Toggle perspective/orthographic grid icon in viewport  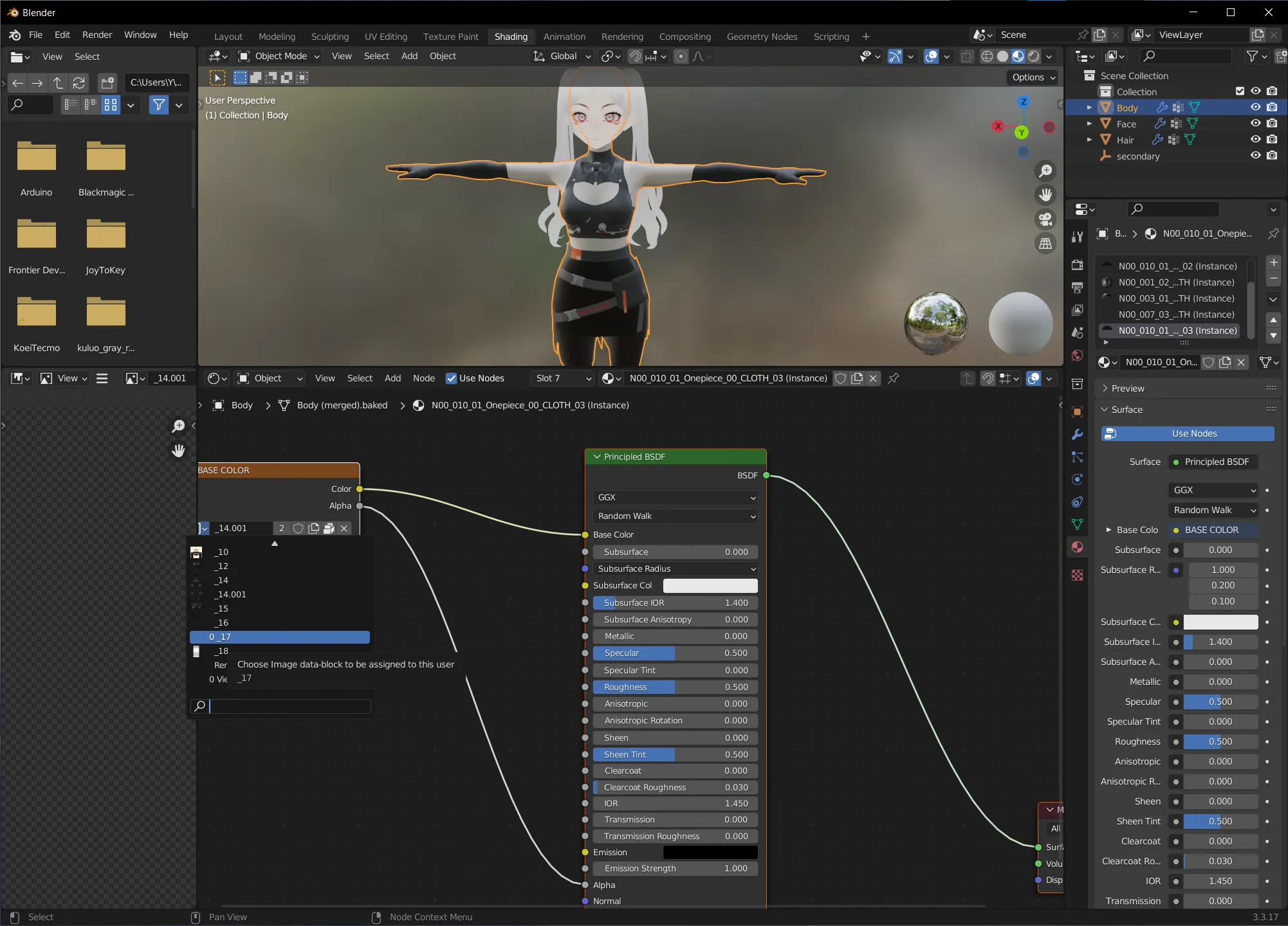click(1045, 244)
